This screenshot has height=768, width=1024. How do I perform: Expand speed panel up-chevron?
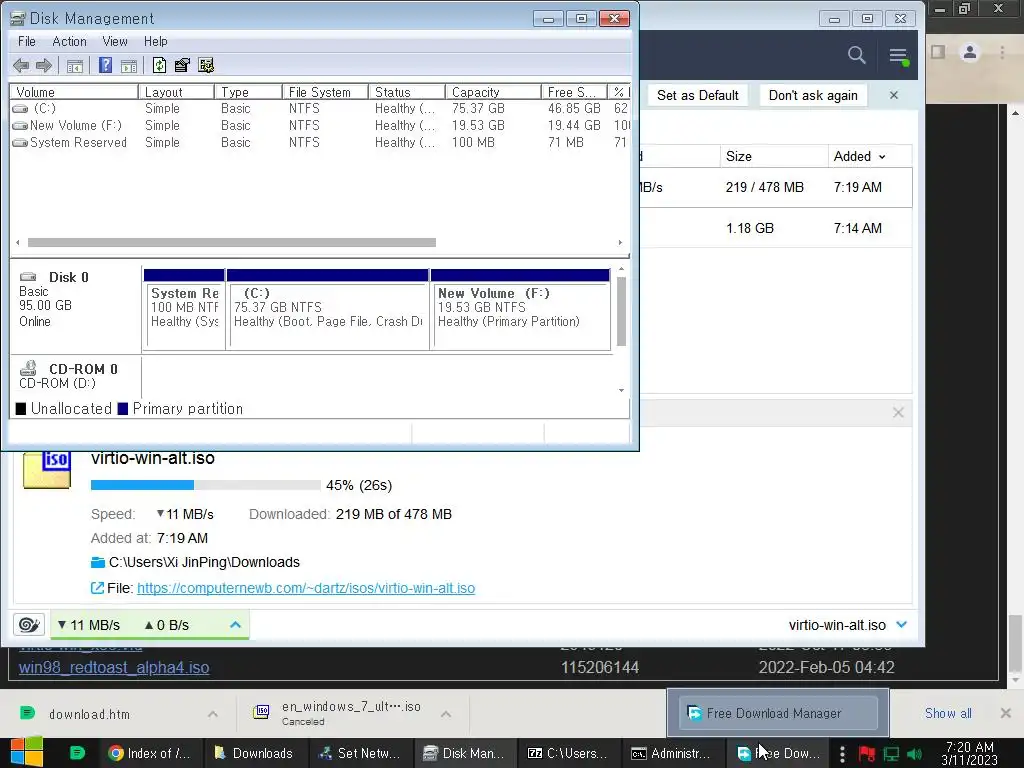click(x=235, y=625)
